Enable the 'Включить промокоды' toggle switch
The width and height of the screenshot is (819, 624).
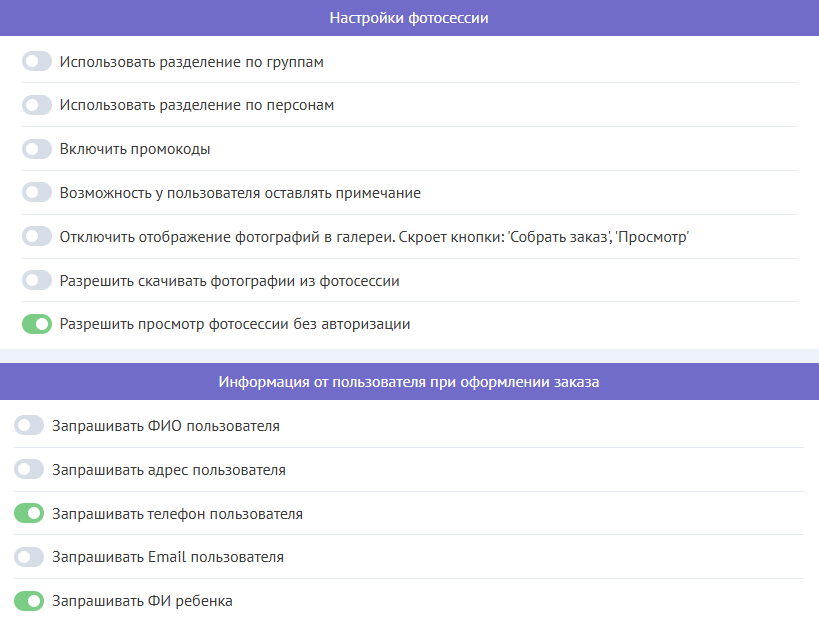pos(37,149)
